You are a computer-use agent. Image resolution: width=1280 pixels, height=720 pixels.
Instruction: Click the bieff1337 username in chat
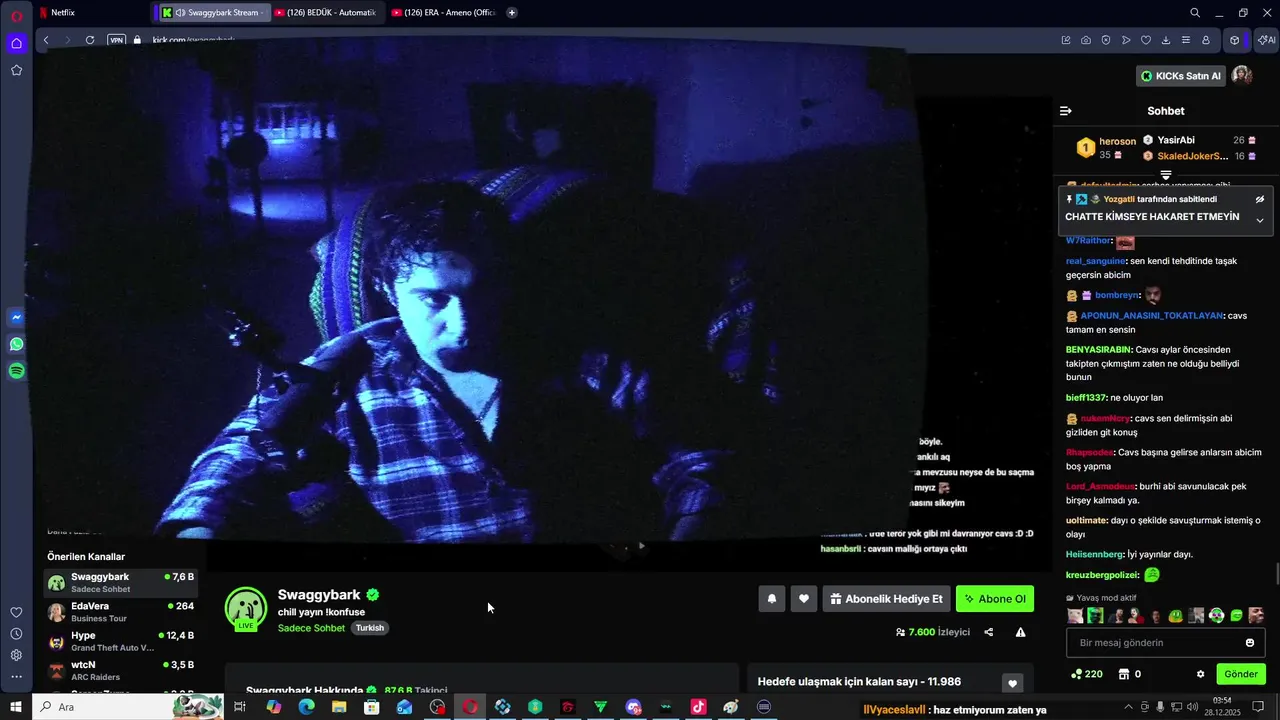tap(1086, 398)
